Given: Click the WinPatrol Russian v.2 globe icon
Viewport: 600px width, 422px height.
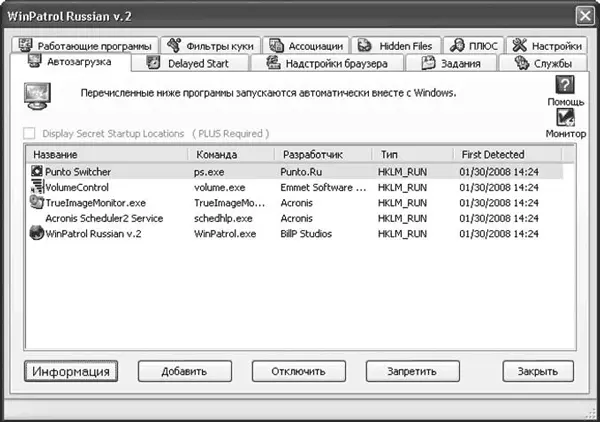Looking at the screenshot, I should 37,233.
